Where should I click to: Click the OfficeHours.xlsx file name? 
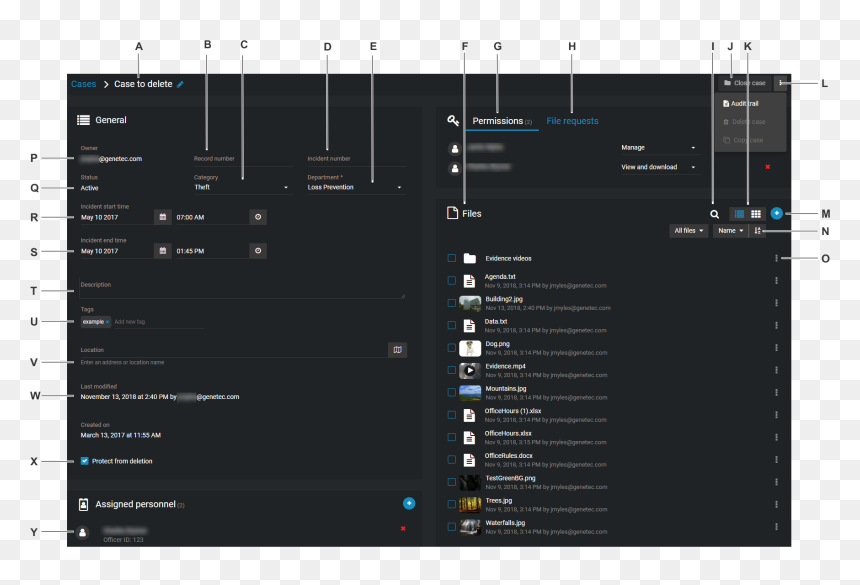508,433
